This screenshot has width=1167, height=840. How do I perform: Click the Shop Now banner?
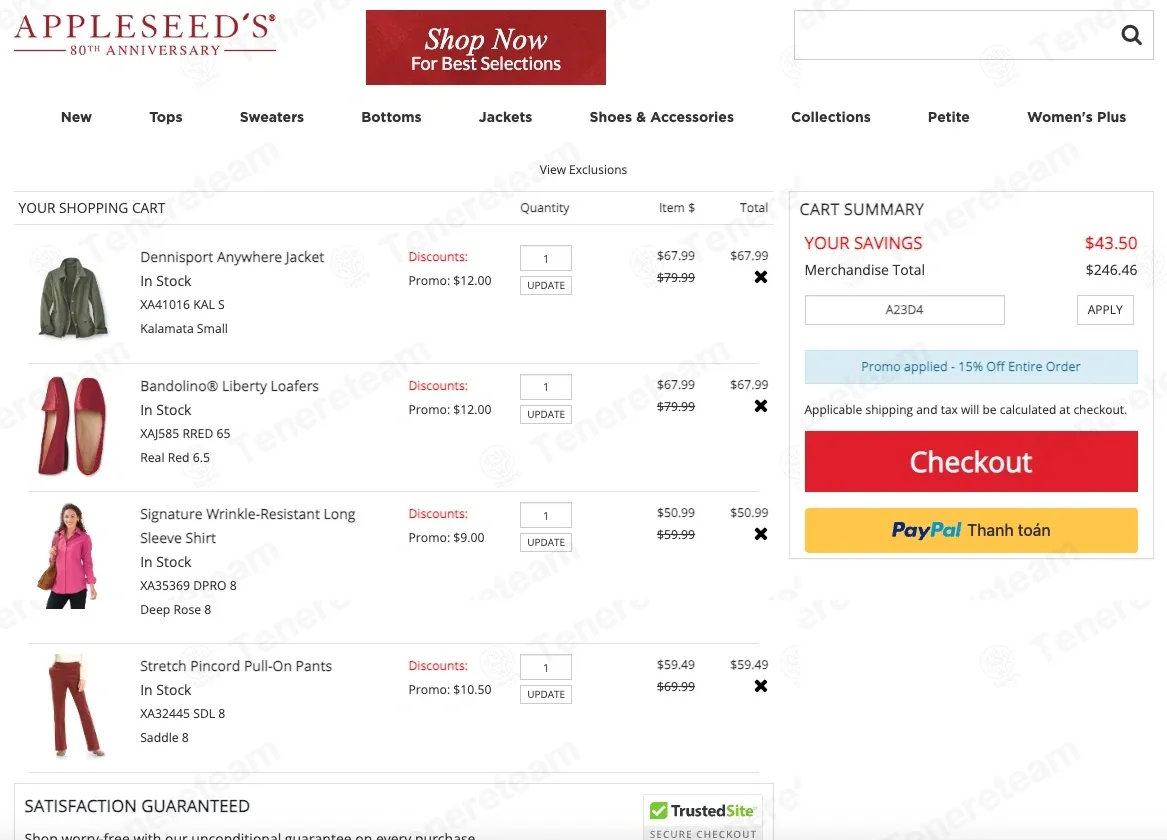[x=486, y=48]
